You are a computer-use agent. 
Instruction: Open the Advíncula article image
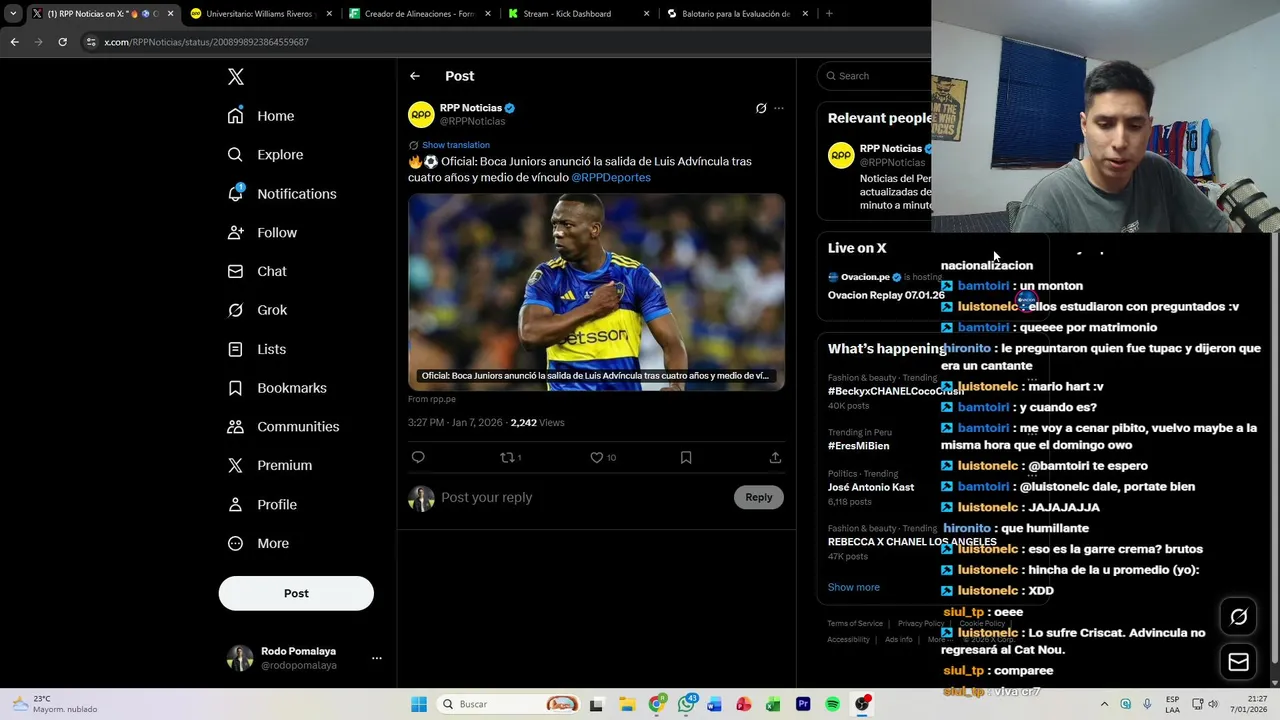coord(596,292)
